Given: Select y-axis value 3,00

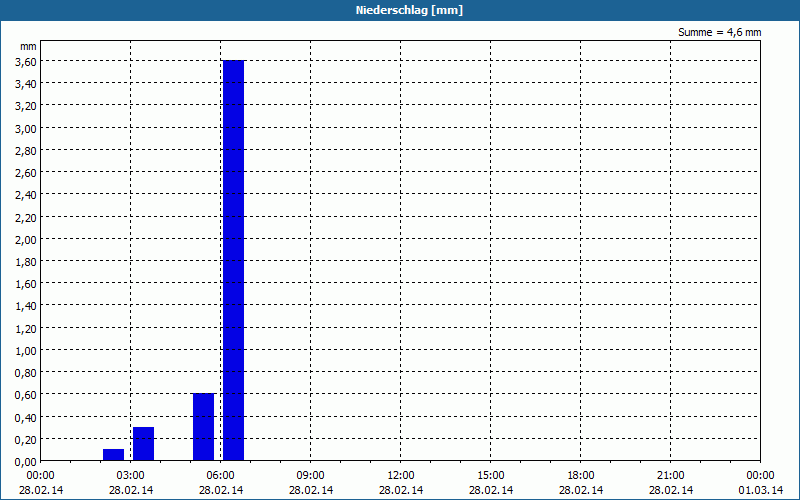Looking at the screenshot, I should pos(26,128).
